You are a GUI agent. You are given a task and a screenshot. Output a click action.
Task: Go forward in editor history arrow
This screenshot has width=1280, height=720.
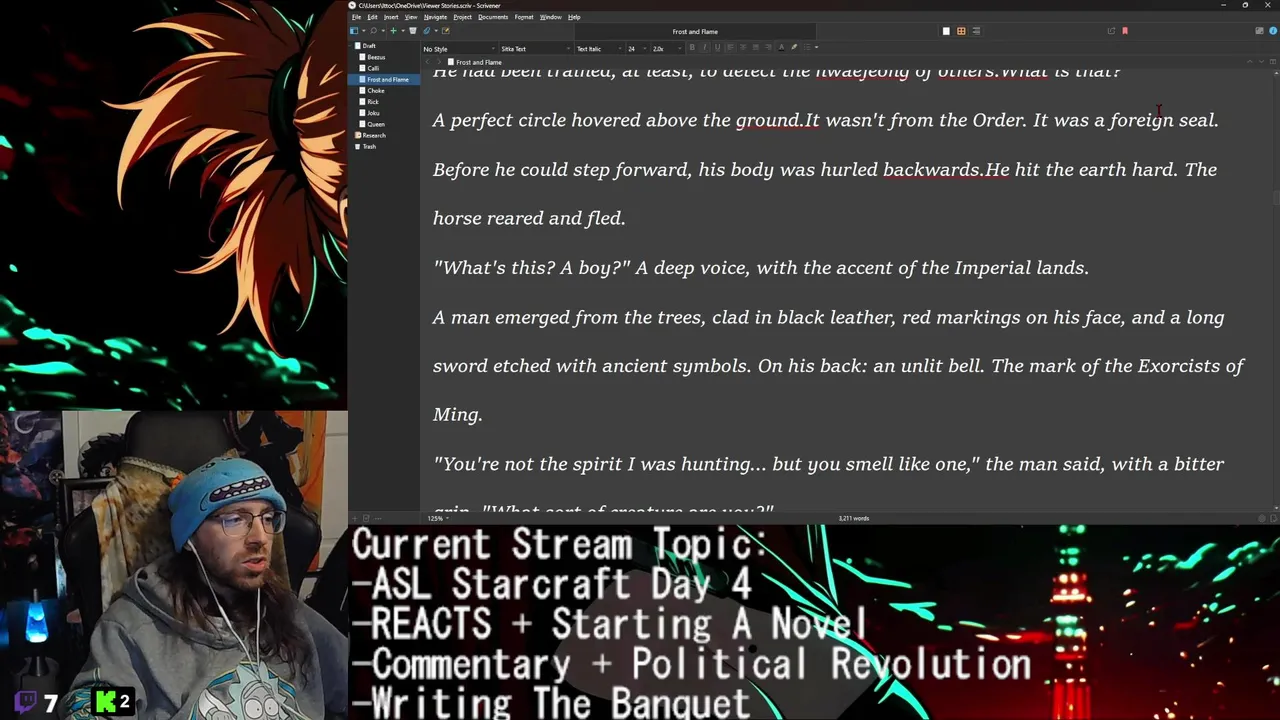click(439, 62)
